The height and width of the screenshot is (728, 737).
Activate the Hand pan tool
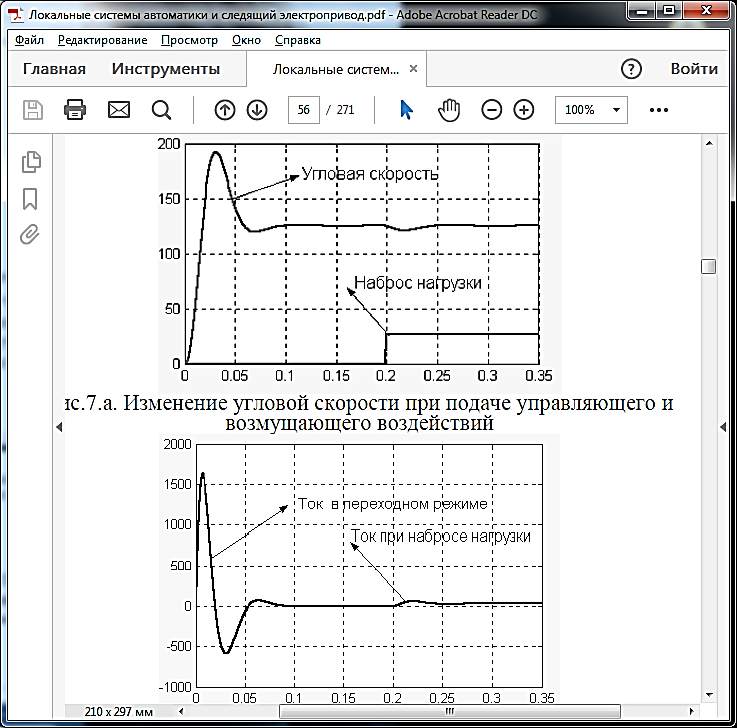pyautogui.click(x=449, y=109)
